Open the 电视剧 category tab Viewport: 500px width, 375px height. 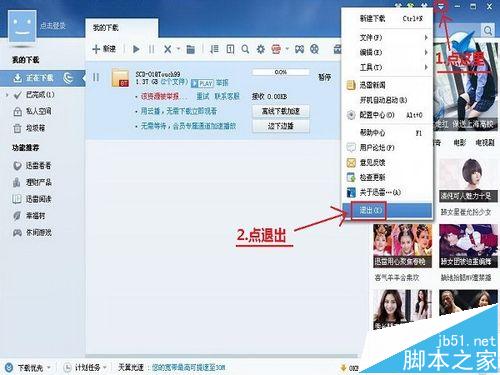click(485, 143)
